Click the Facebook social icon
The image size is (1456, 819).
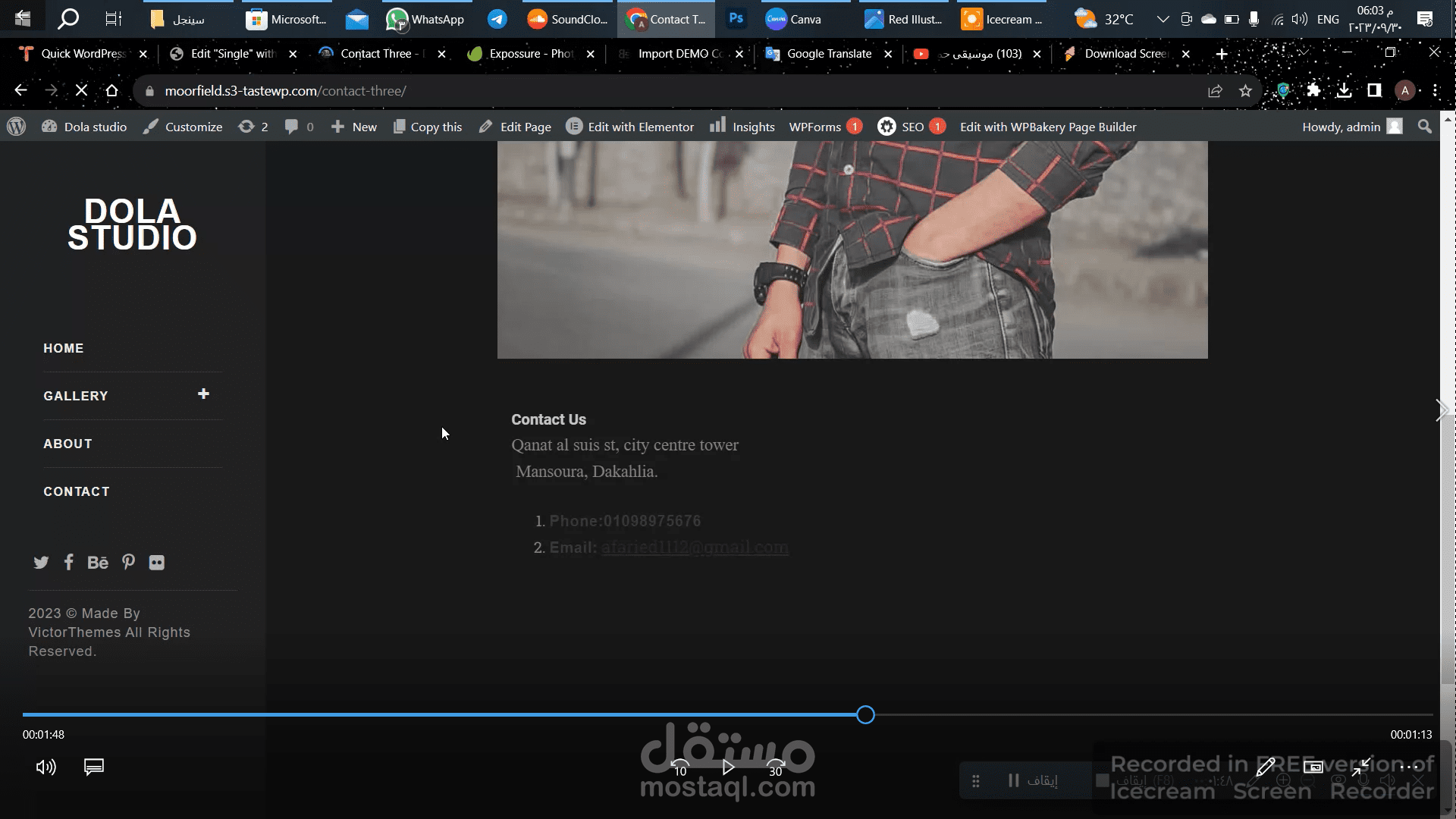click(x=69, y=562)
